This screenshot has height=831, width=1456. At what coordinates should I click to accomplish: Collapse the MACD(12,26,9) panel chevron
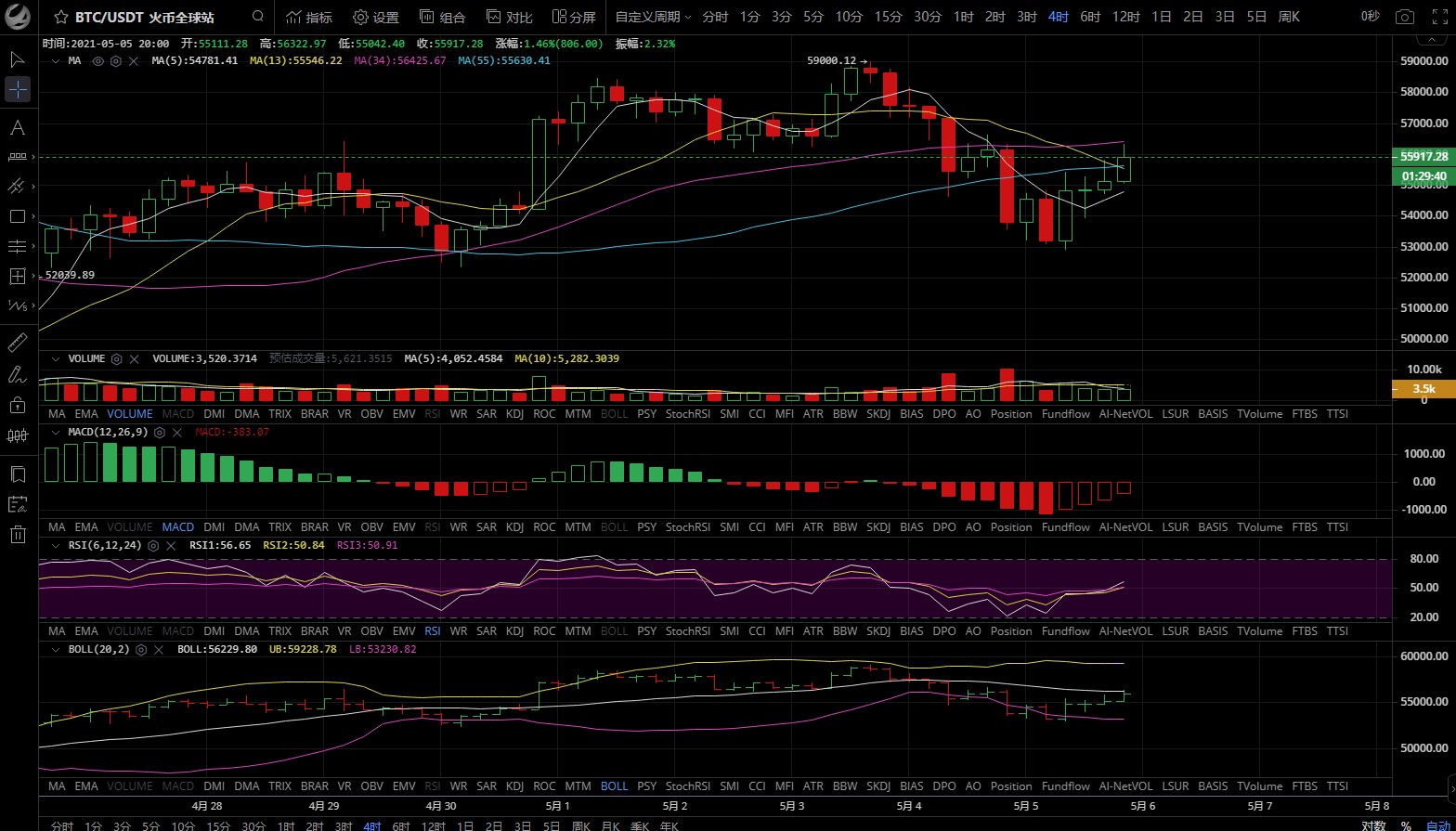[56, 433]
